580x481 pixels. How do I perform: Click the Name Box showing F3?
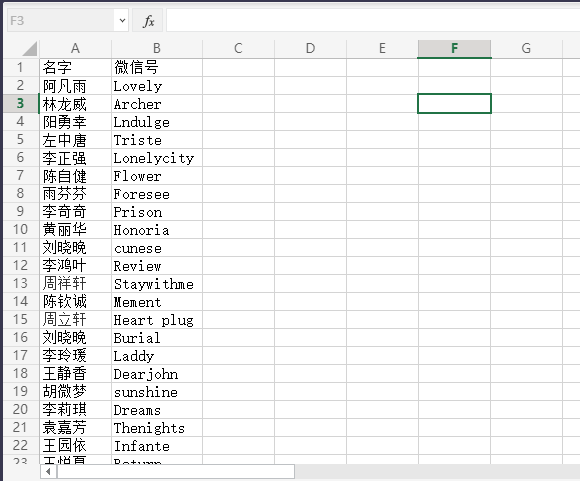[x=61, y=20]
